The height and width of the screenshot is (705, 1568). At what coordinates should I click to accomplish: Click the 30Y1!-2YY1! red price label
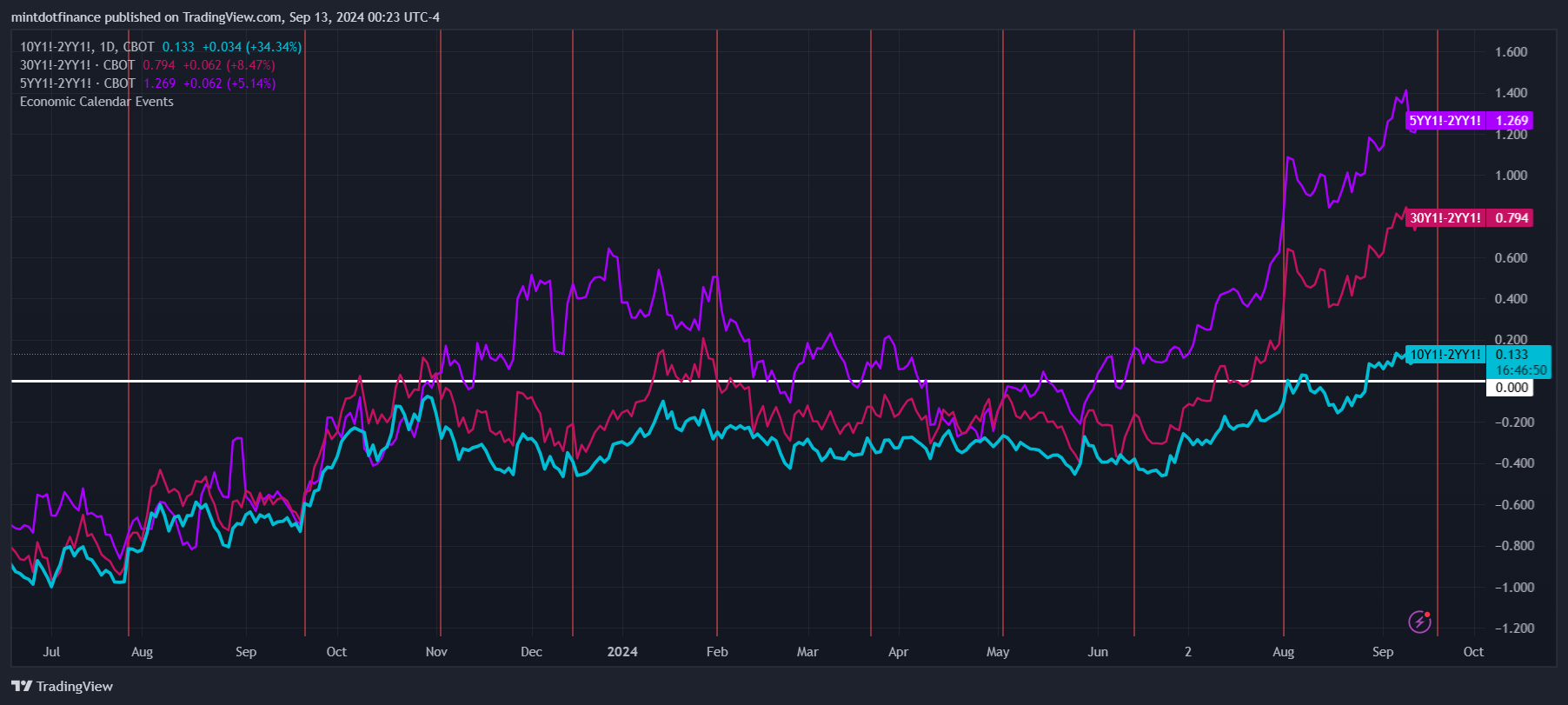[x=1468, y=218]
